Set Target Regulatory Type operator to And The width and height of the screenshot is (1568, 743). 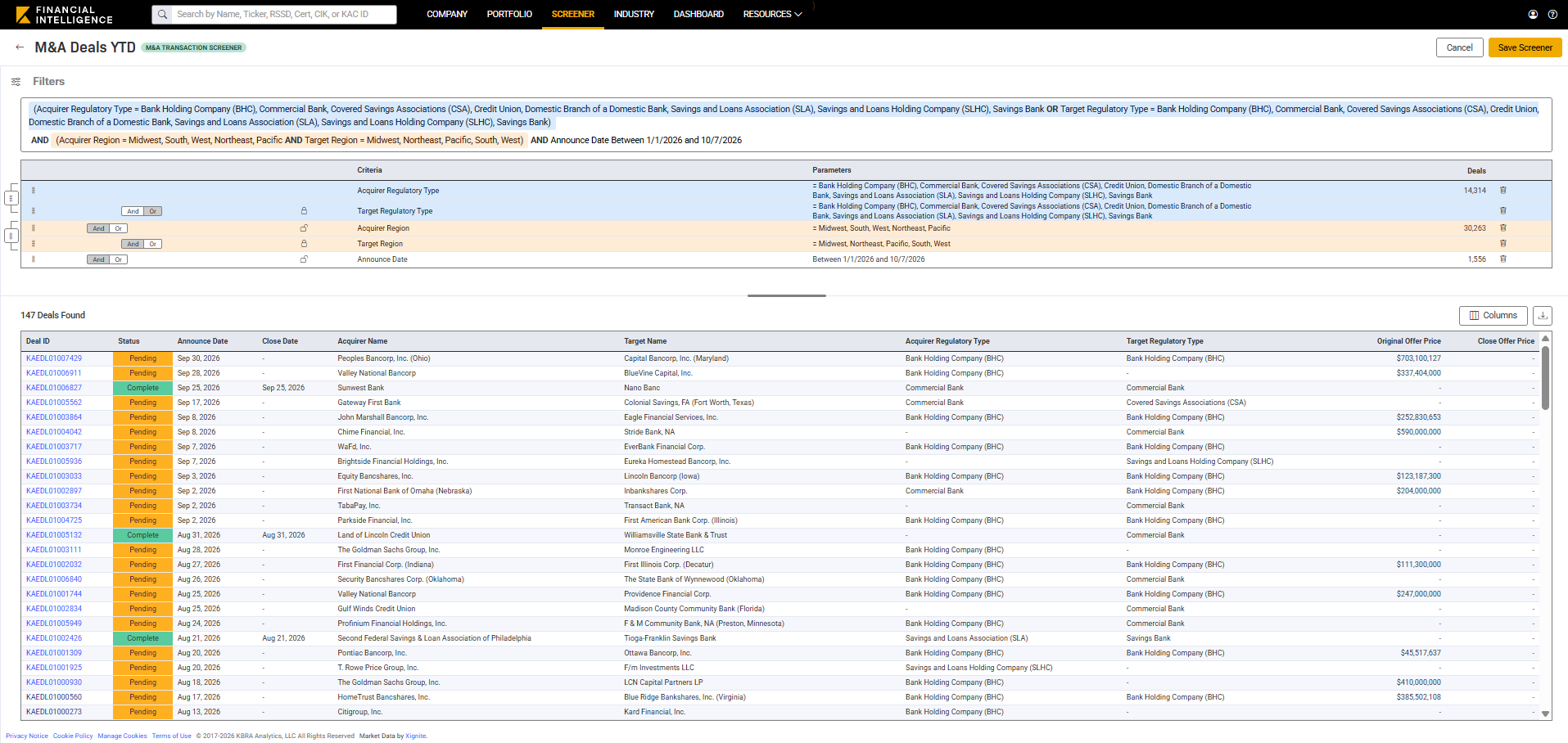133,211
